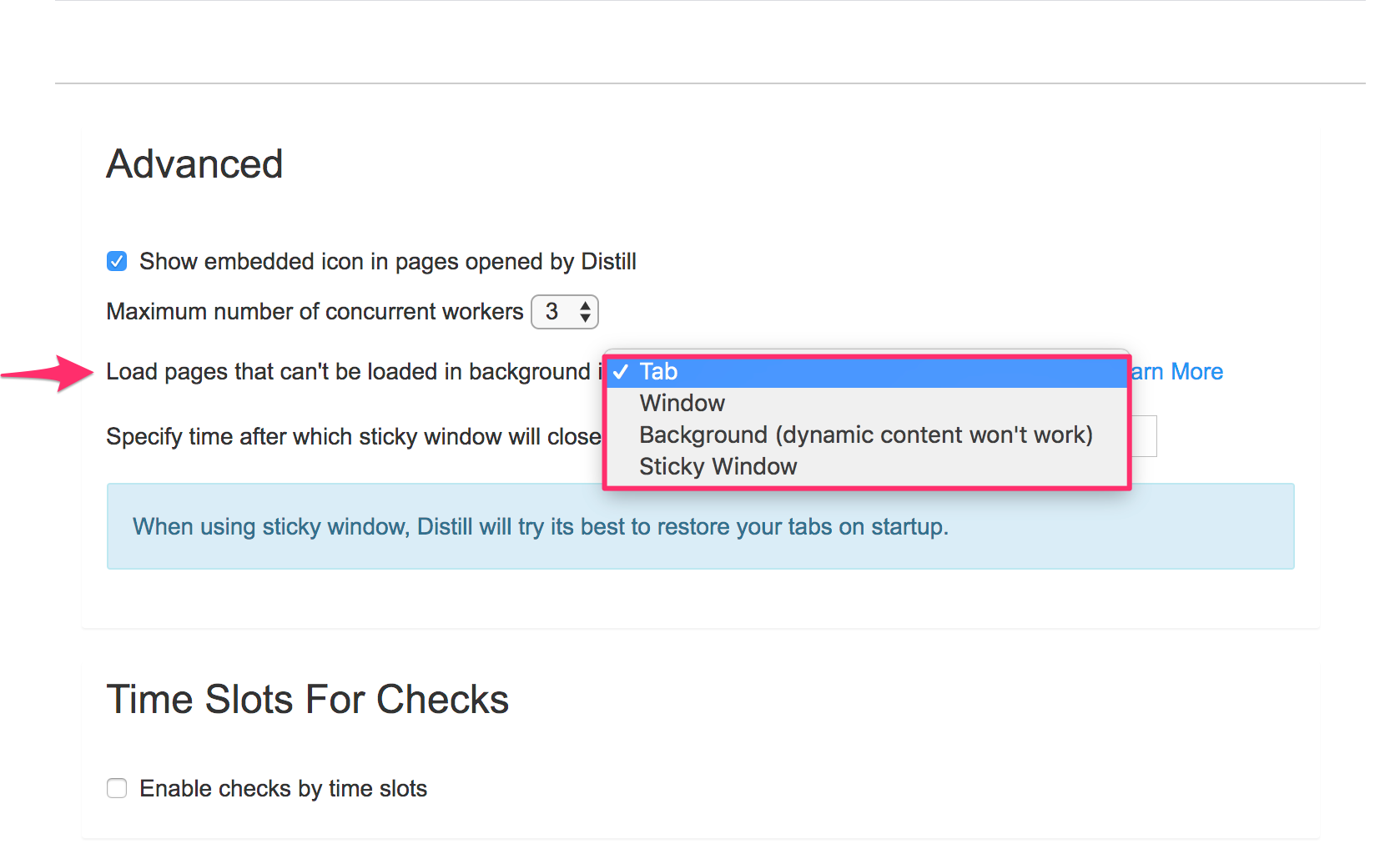Viewport: 1400px width, 844px height.
Task: Pick Sticky Window from the dropdown list
Action: point(718,467)
